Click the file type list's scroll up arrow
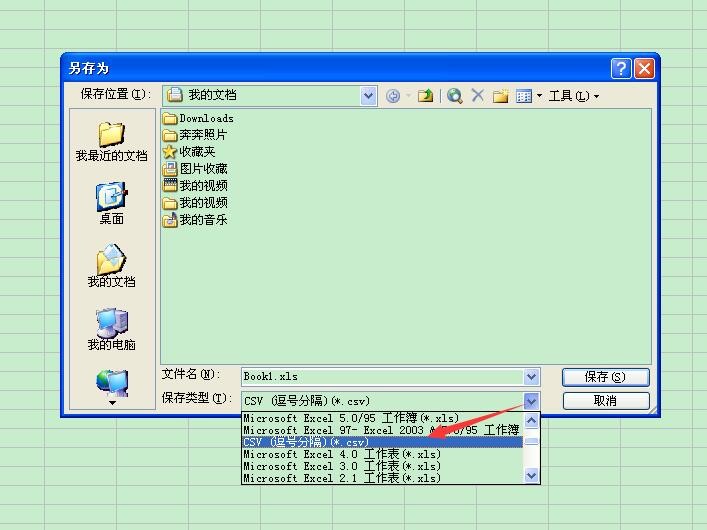The height and width of the screenshot is (530, 707). (x=532, y=420)
